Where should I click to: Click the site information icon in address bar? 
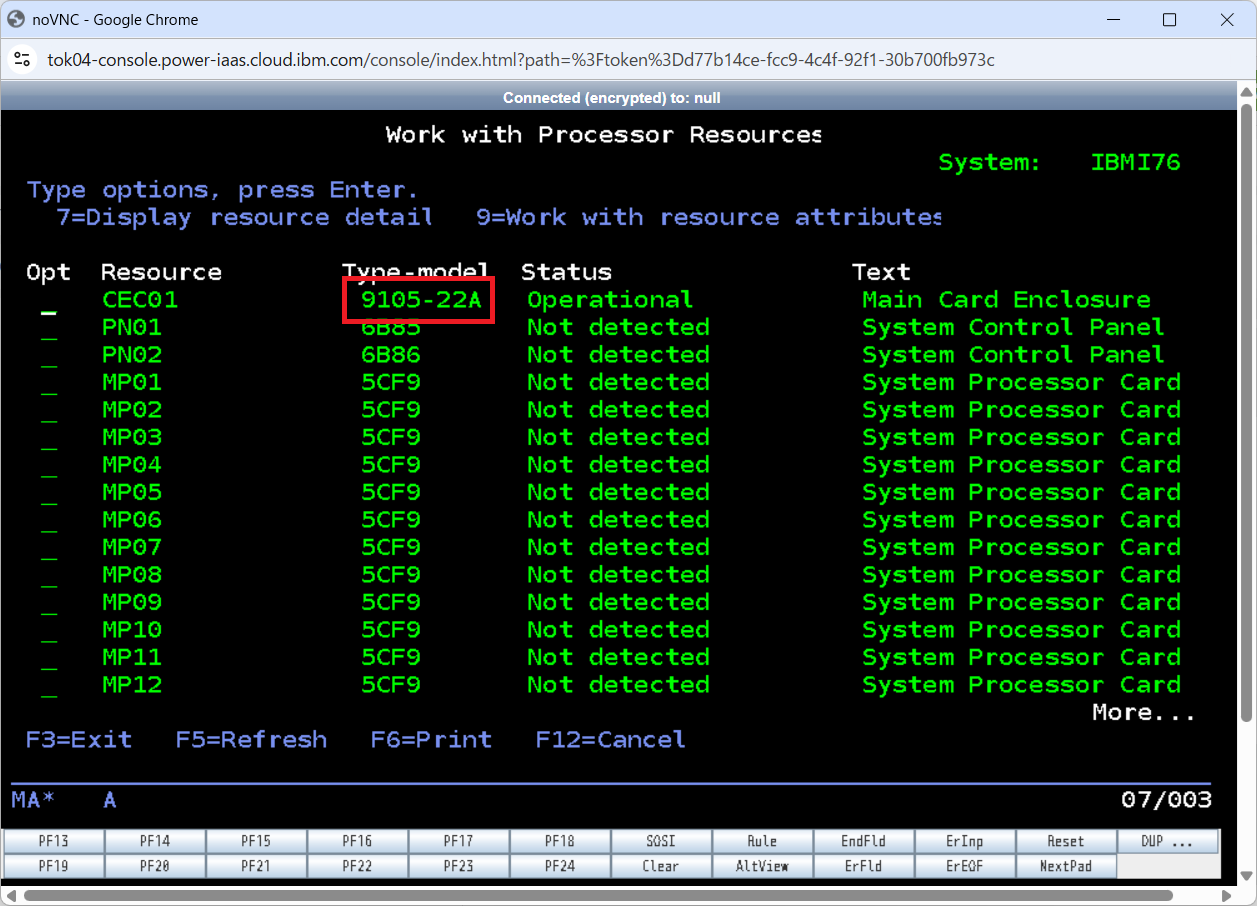click(x=22, y=60)
